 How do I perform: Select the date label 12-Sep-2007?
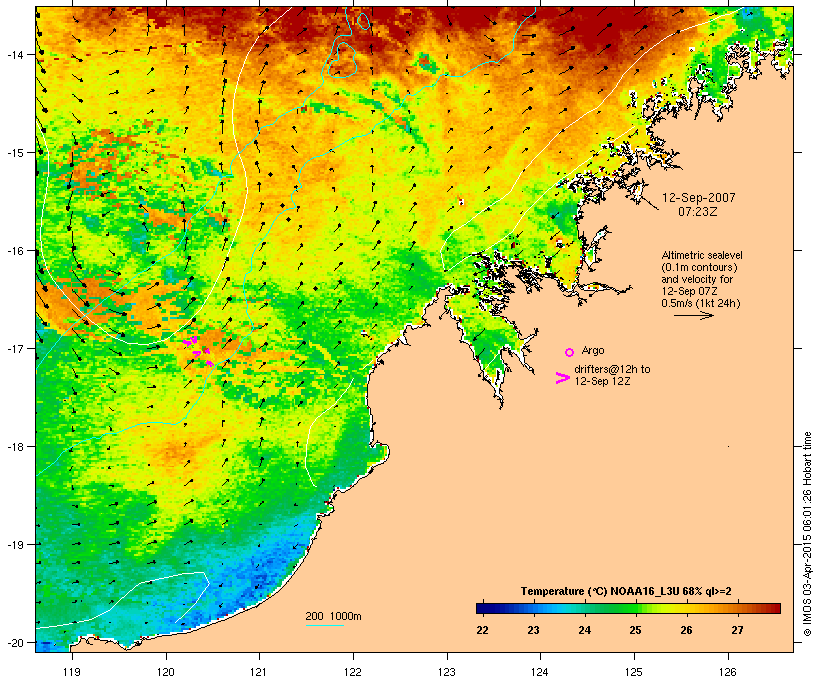pos(699,198)
